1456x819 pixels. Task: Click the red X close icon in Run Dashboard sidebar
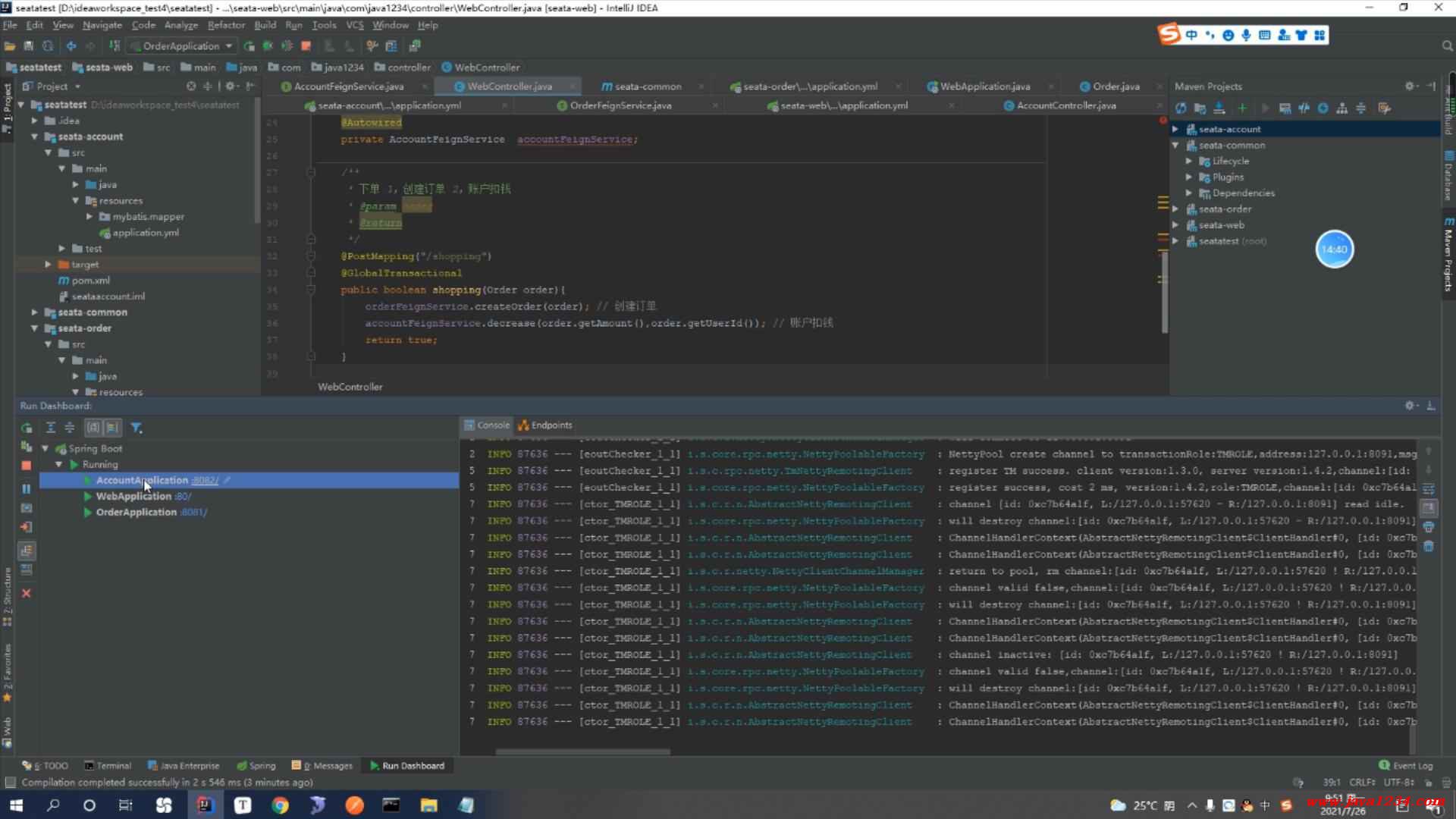(x=27, y=593)
